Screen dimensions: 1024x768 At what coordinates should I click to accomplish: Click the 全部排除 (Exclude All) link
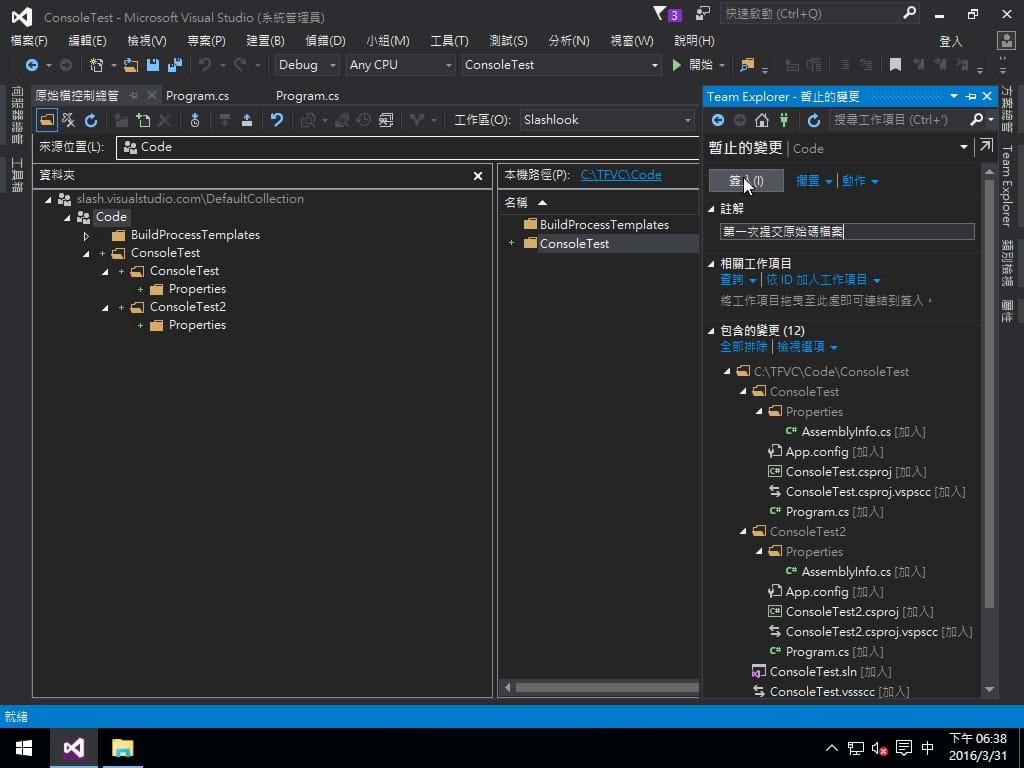(x=744, y=347)
